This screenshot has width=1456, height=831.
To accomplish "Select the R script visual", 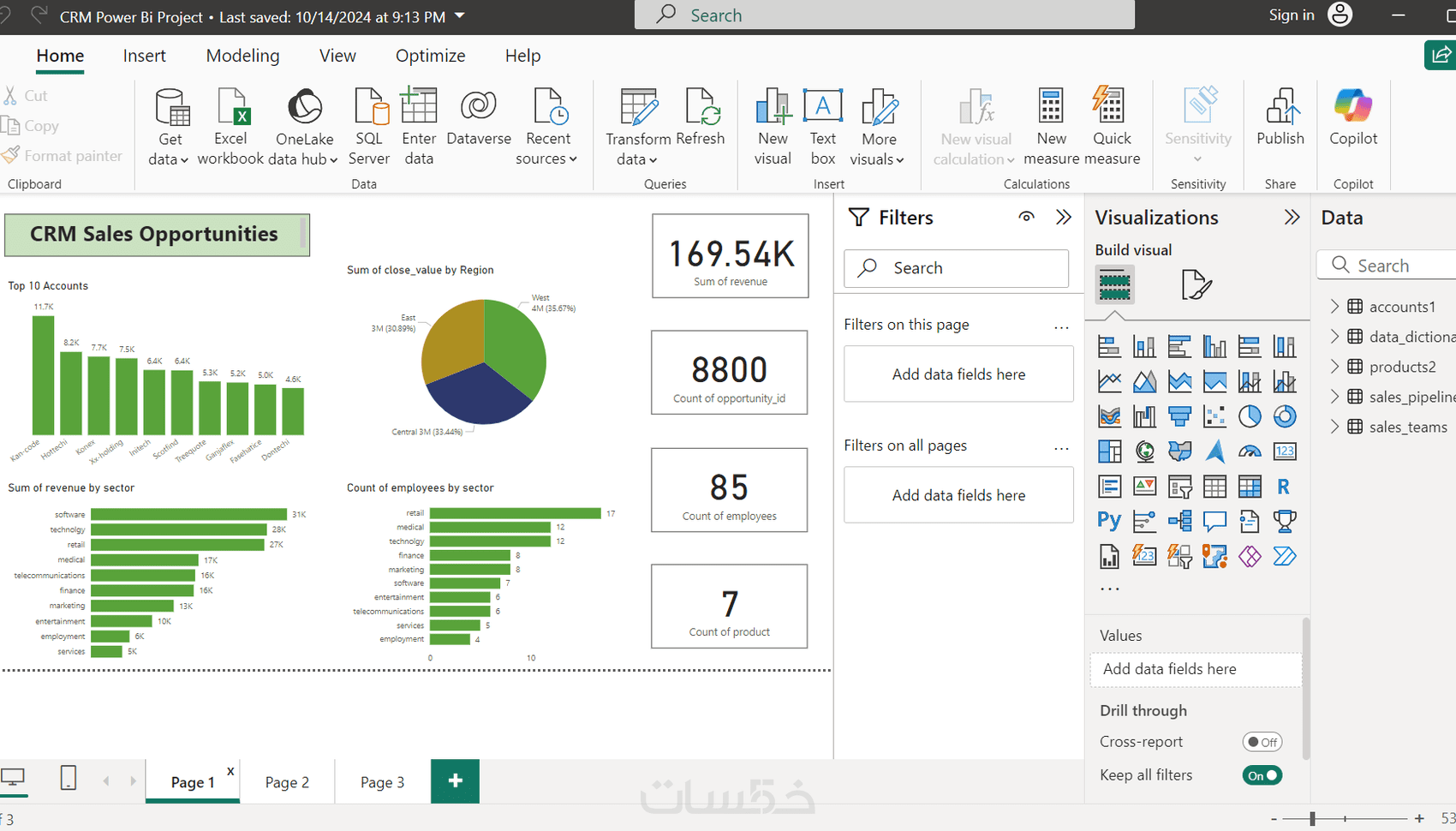I will point(1283,486).
